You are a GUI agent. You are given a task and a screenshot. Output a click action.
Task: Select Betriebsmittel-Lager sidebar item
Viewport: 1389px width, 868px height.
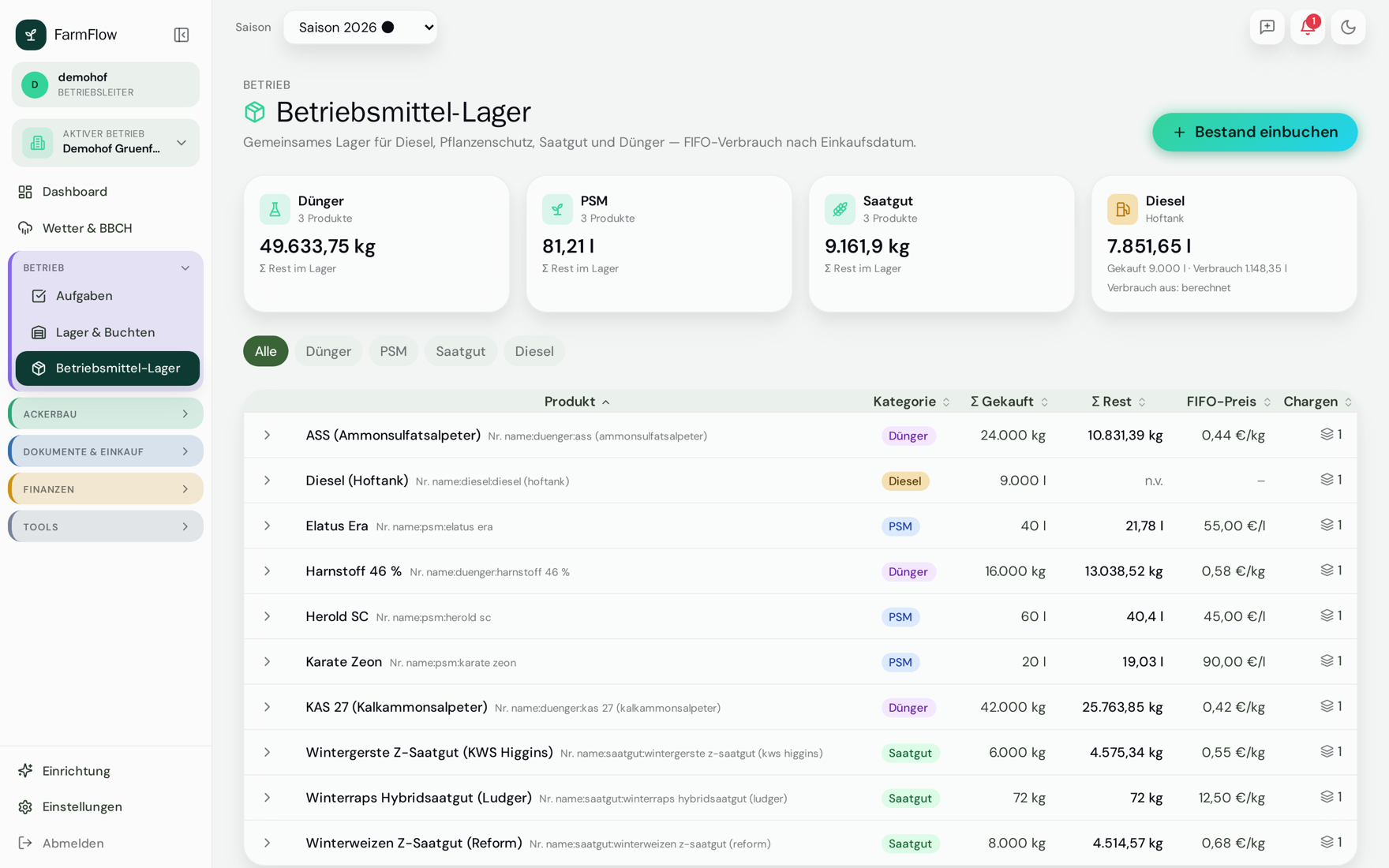(107, 369)
